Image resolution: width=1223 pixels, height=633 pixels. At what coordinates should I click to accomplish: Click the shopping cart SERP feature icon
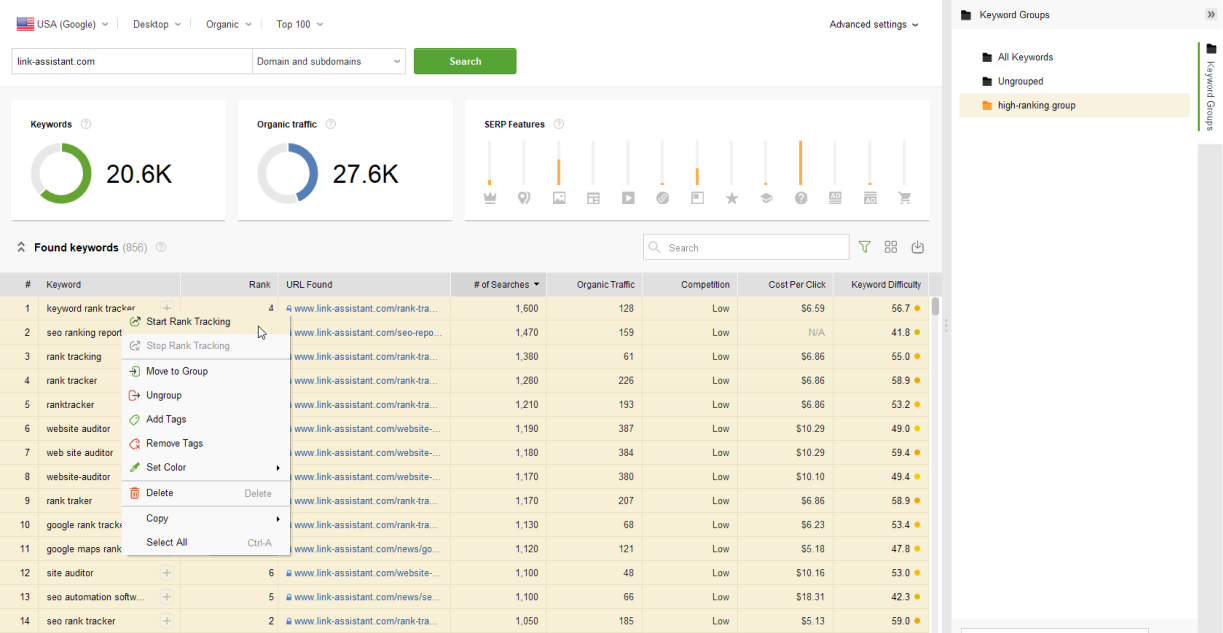click(905, 198)
